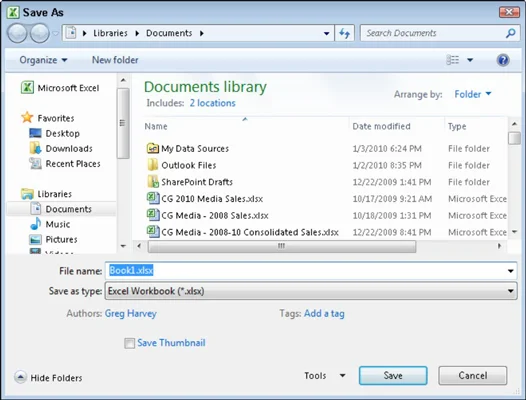
Task: Enable the Save Thumbnail checkbox
Action: pos(129,343)
